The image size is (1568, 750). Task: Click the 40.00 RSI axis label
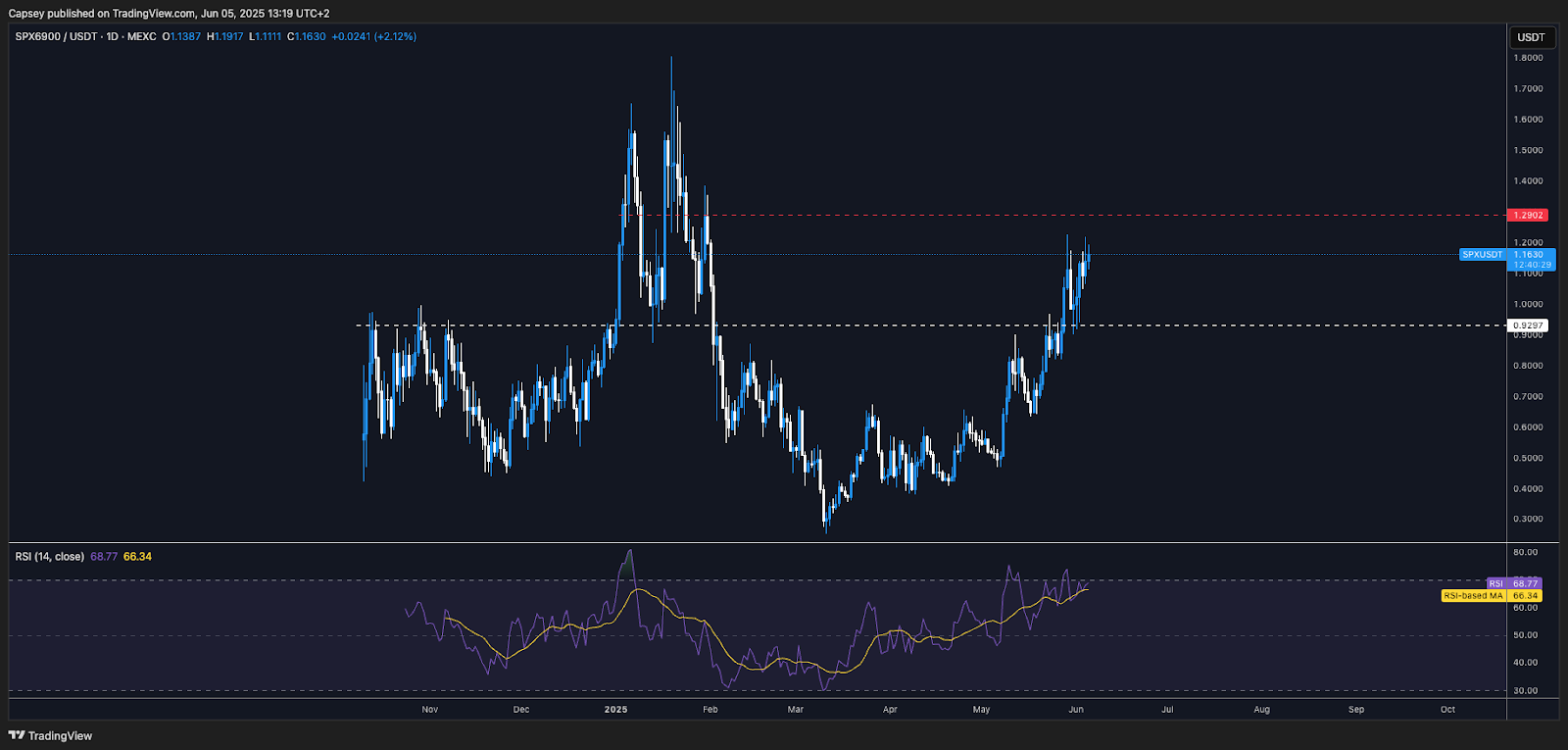pos(1525,663)
